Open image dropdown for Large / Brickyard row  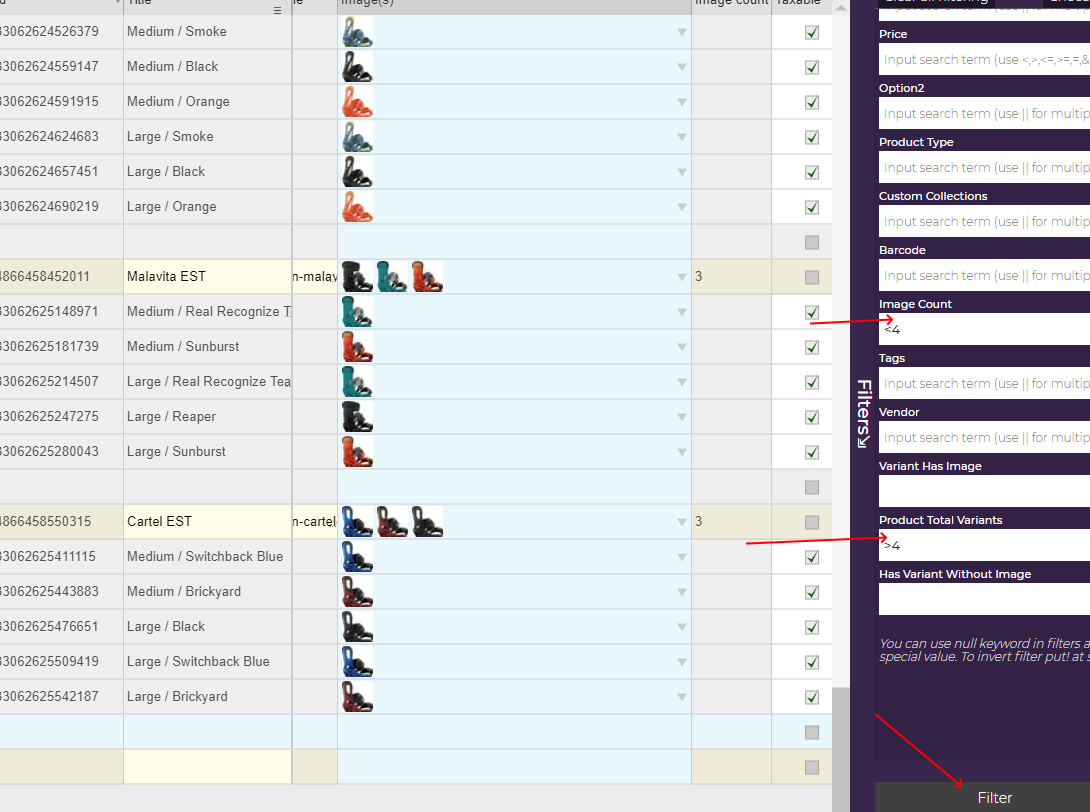click(682, 697)
